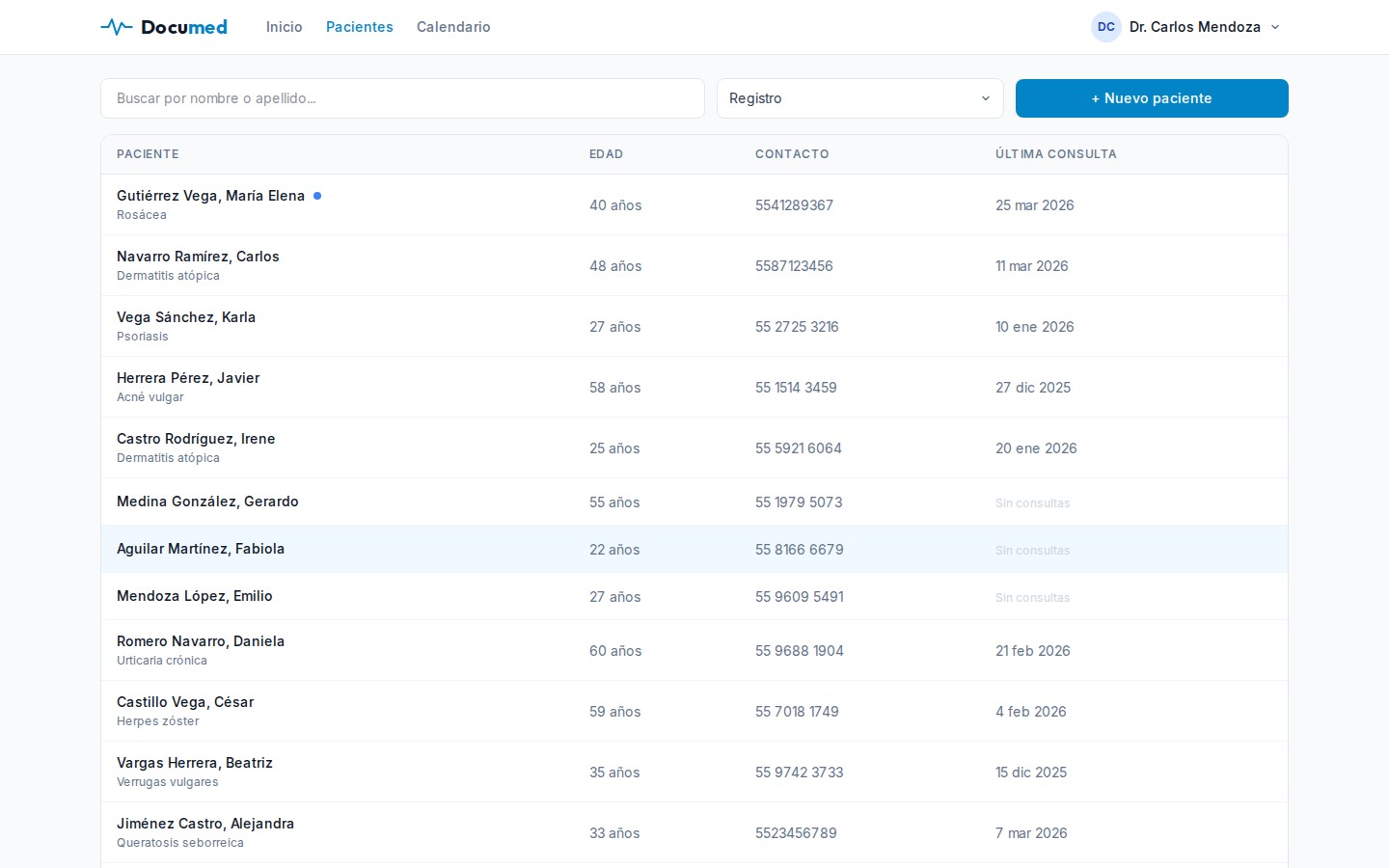Click the Última Consulta column header

[x=1055, y=154]
